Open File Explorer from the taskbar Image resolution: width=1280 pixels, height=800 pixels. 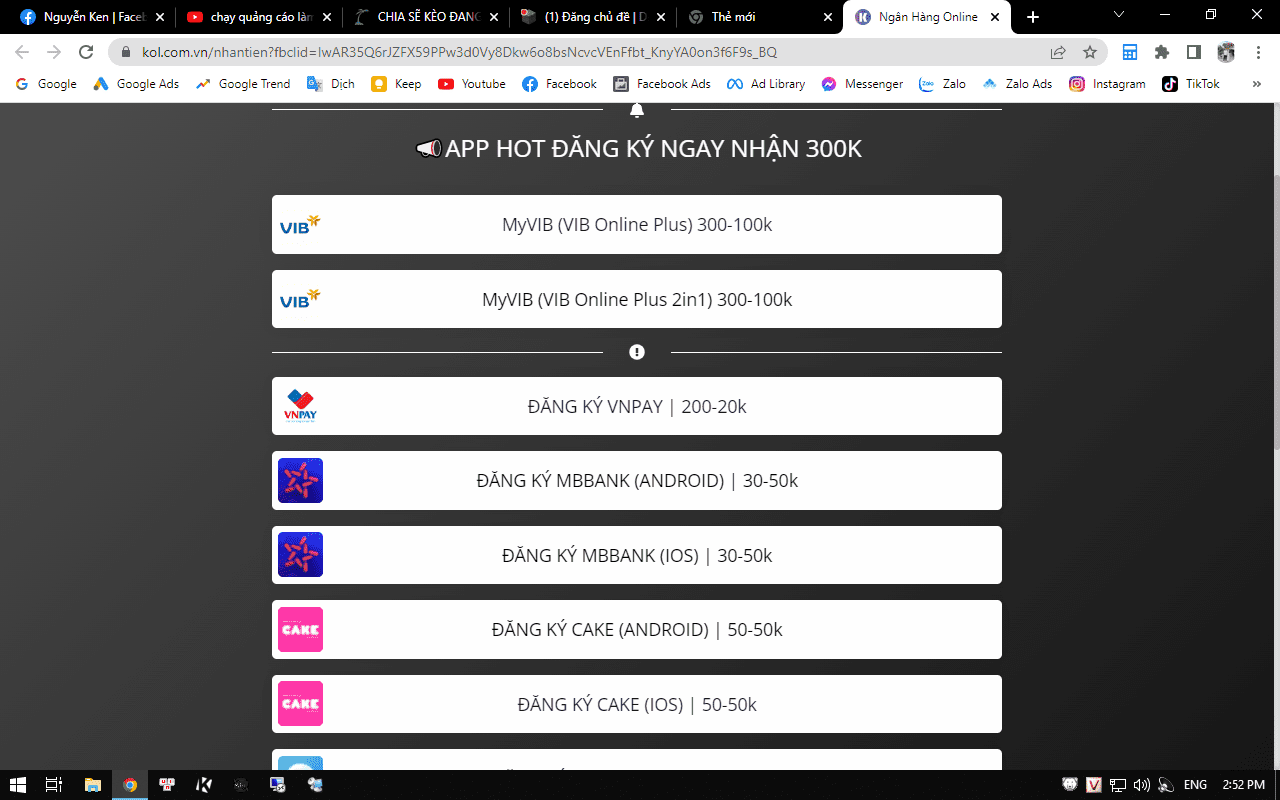[92, 785]
